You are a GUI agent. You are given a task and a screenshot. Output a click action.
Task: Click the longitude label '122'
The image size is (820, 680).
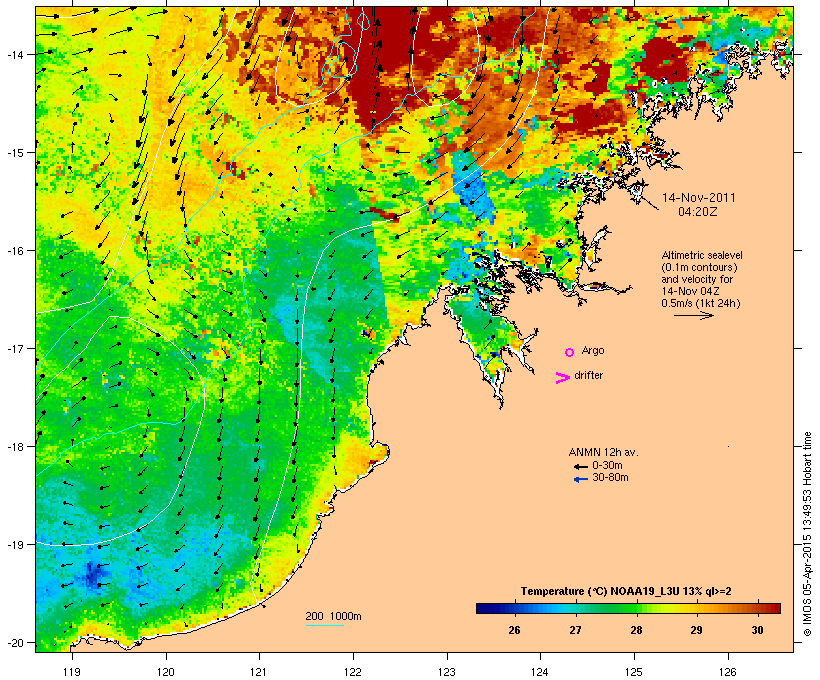click(353, 672)
